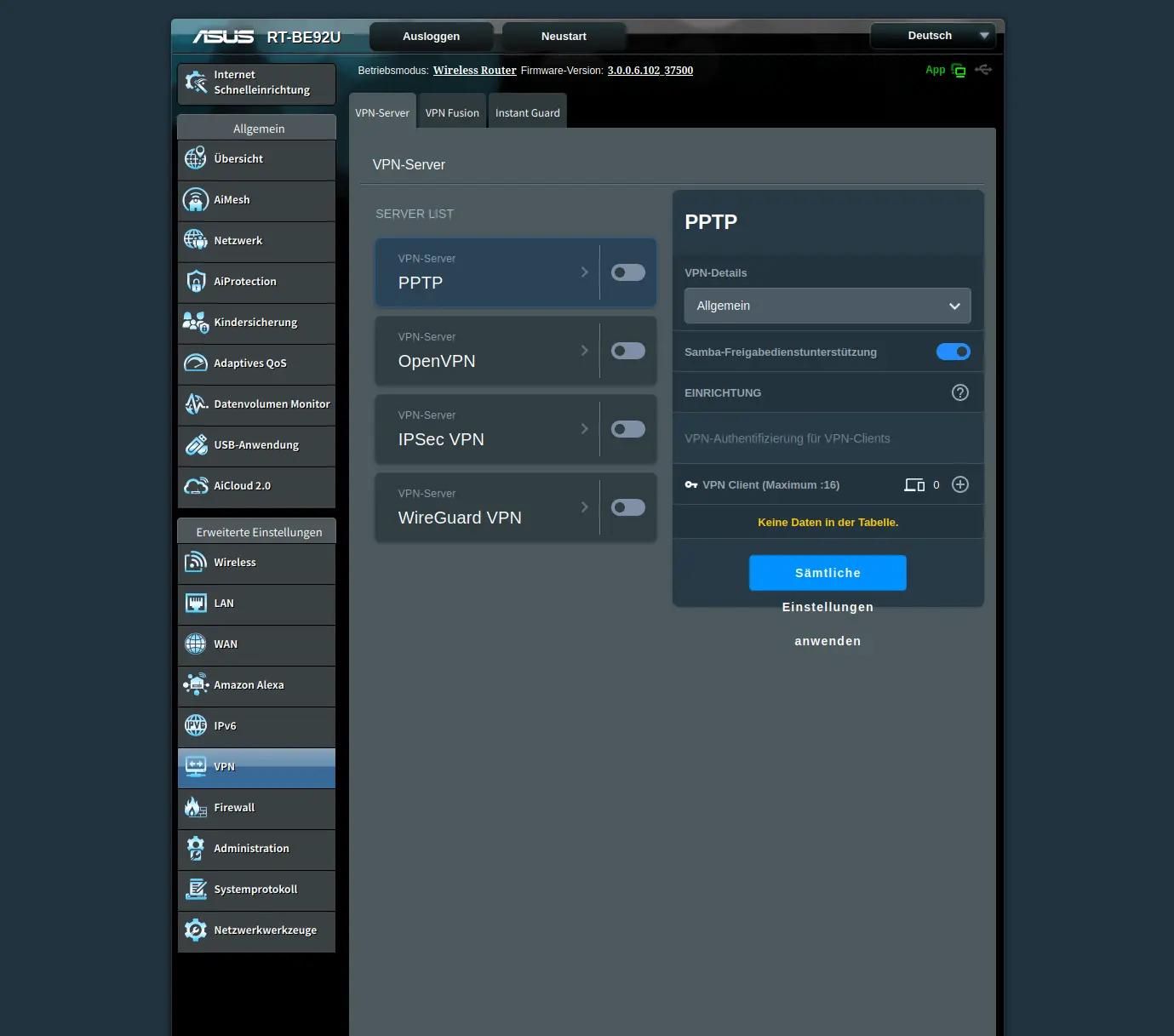This screenshot has height=1036, width=1174.
Task: Click the Adaptives QoS gauge icon
Action: tap(196, 363)
